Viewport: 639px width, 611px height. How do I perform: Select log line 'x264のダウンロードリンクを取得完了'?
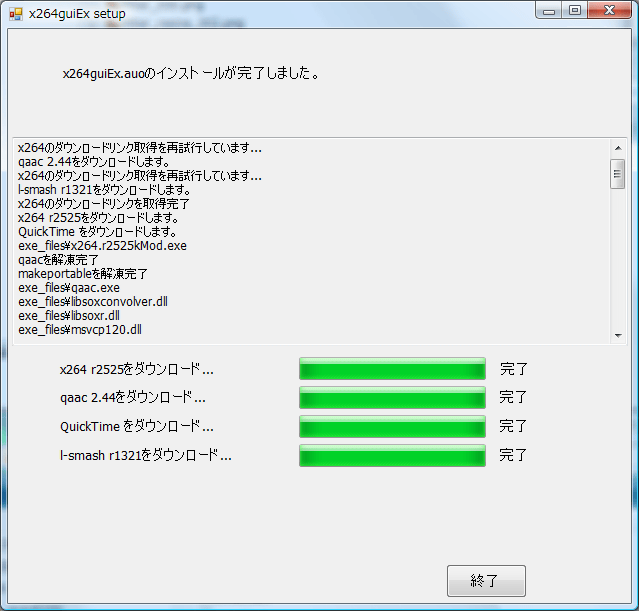(104, 204)
